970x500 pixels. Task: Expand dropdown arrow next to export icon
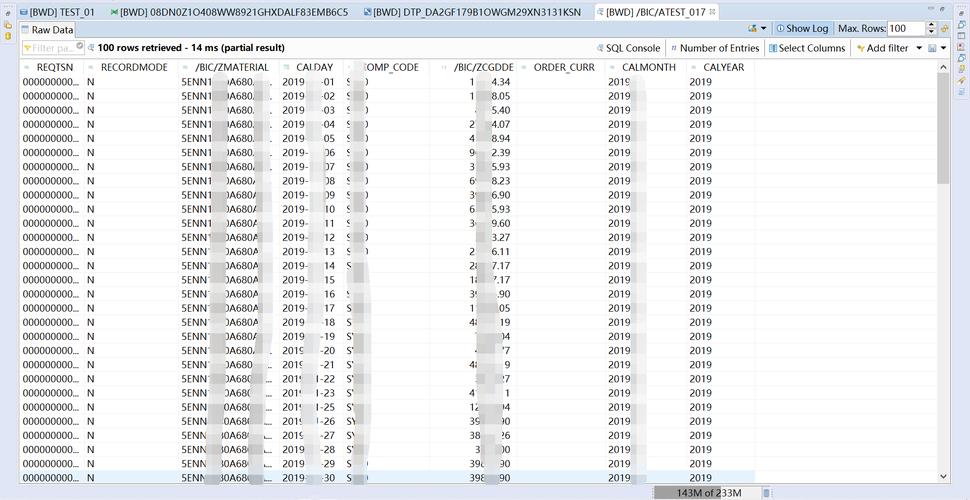coord(763,28)
